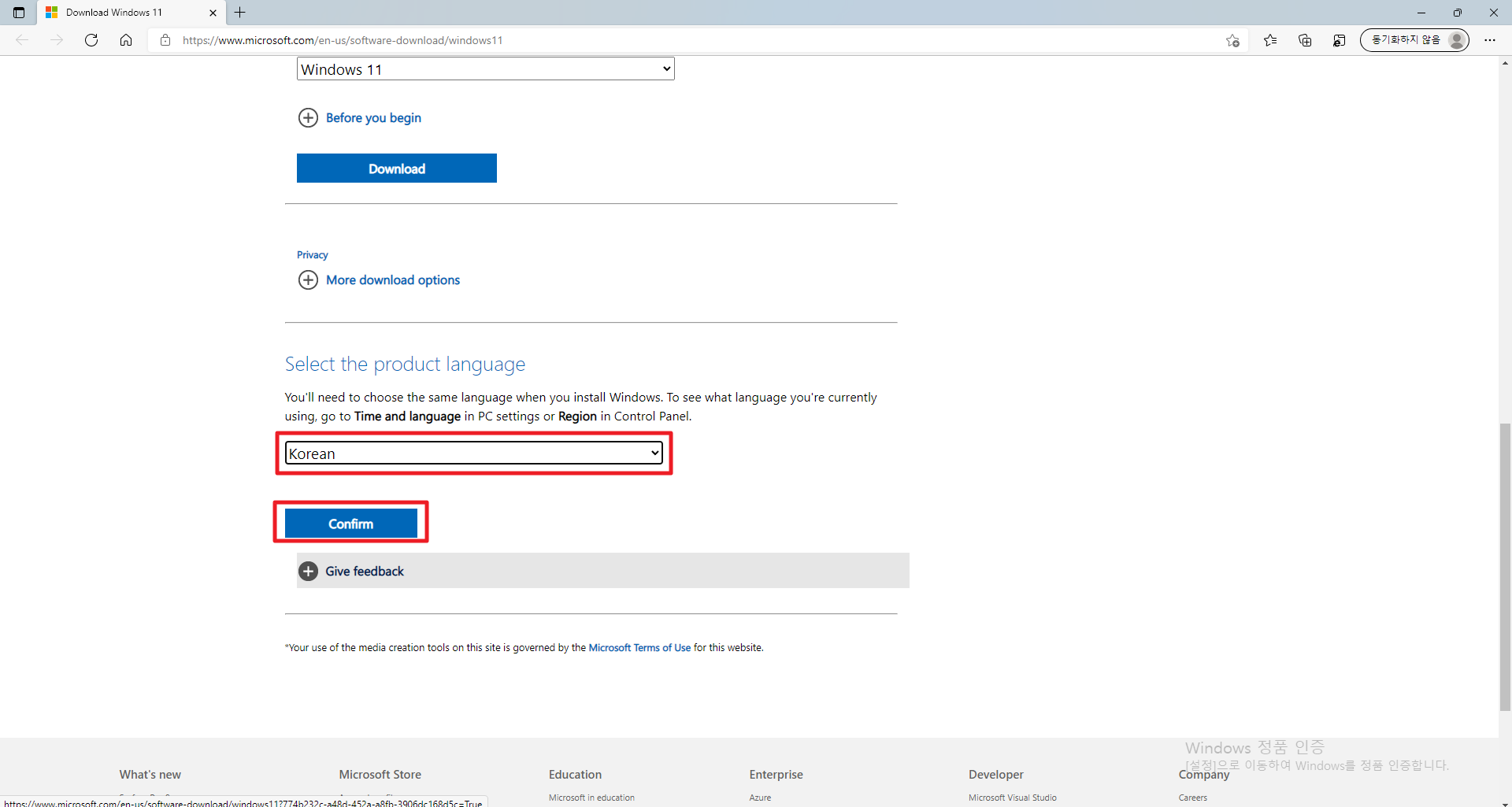Click the browser Forward arrow
1512x807 pixels.
pos(57,40)
